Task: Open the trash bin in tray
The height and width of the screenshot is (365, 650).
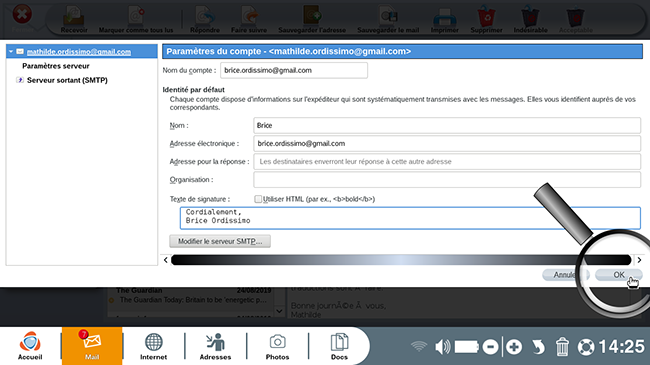Action: (562, 347)
